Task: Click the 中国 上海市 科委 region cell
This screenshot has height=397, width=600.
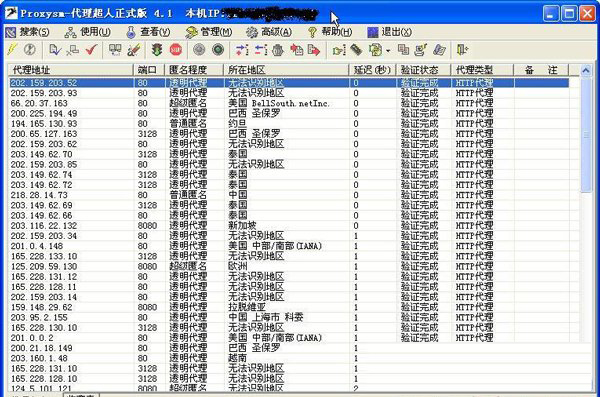Action: click(x=266, y=317)
